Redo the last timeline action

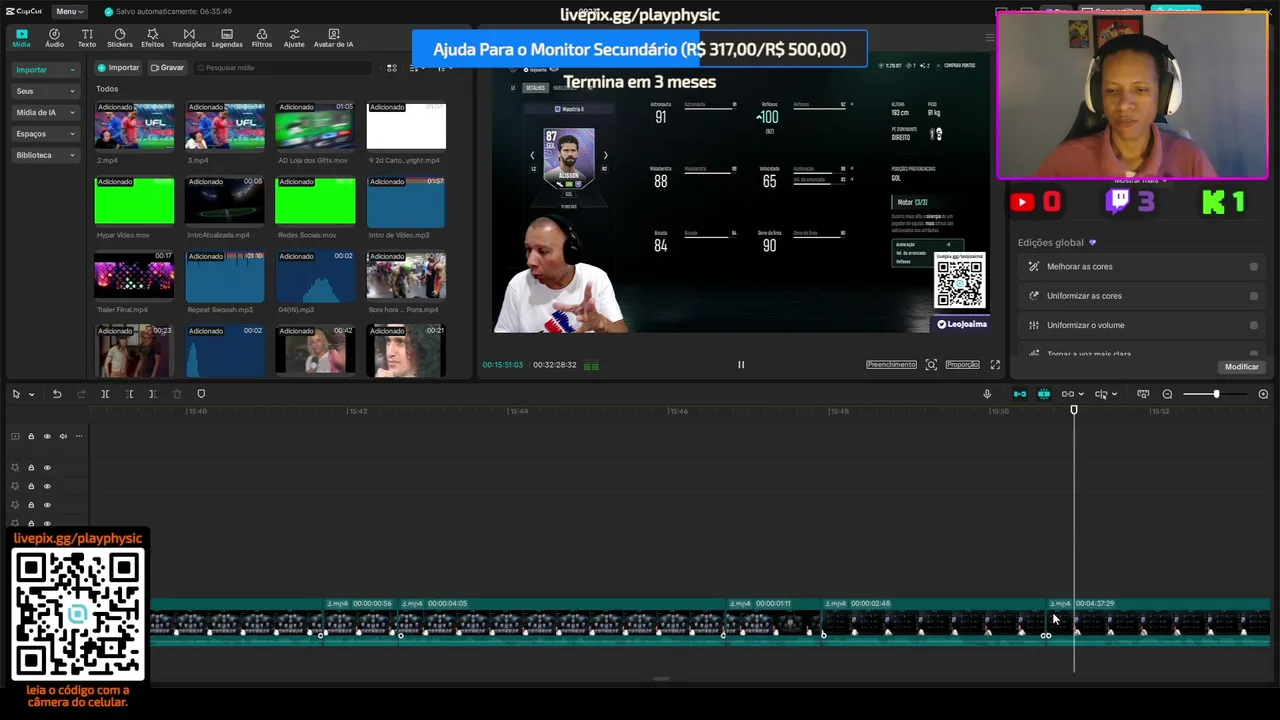click(x=81, y=394)
